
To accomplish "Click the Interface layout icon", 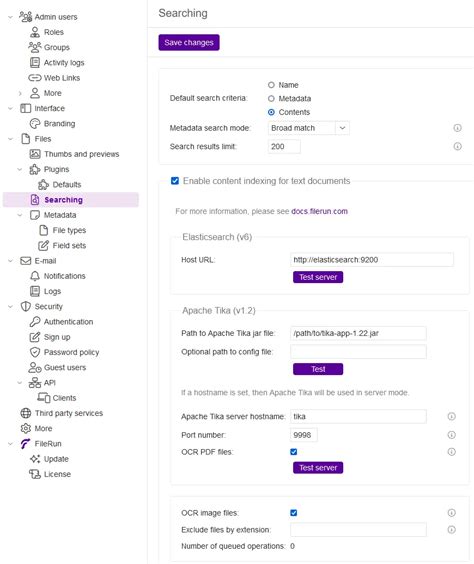I will tap(26, 108).
